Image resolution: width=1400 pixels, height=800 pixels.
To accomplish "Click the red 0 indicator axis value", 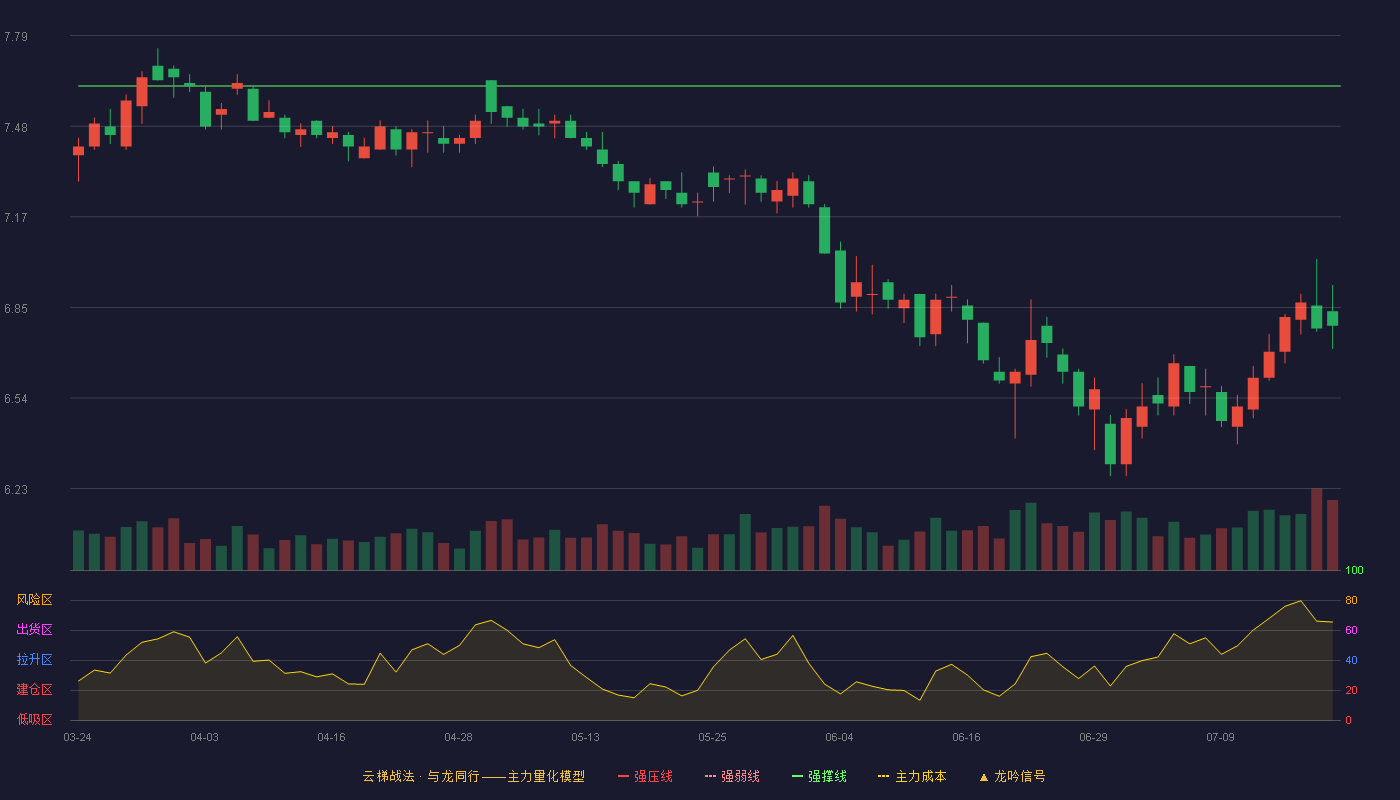I will pyautogui.click(x=1348, y=720).
